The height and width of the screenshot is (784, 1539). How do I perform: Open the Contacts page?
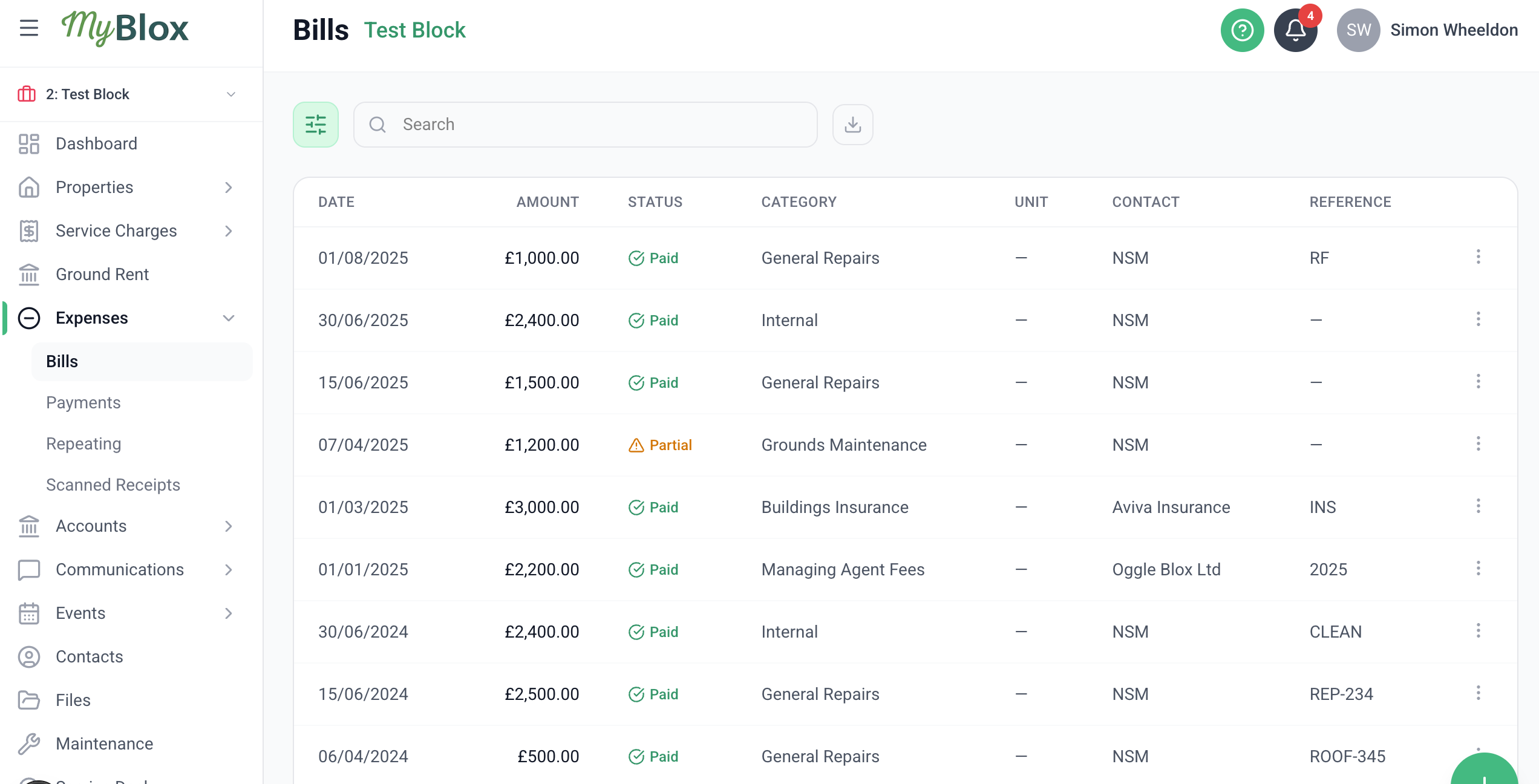coord(89,657)
